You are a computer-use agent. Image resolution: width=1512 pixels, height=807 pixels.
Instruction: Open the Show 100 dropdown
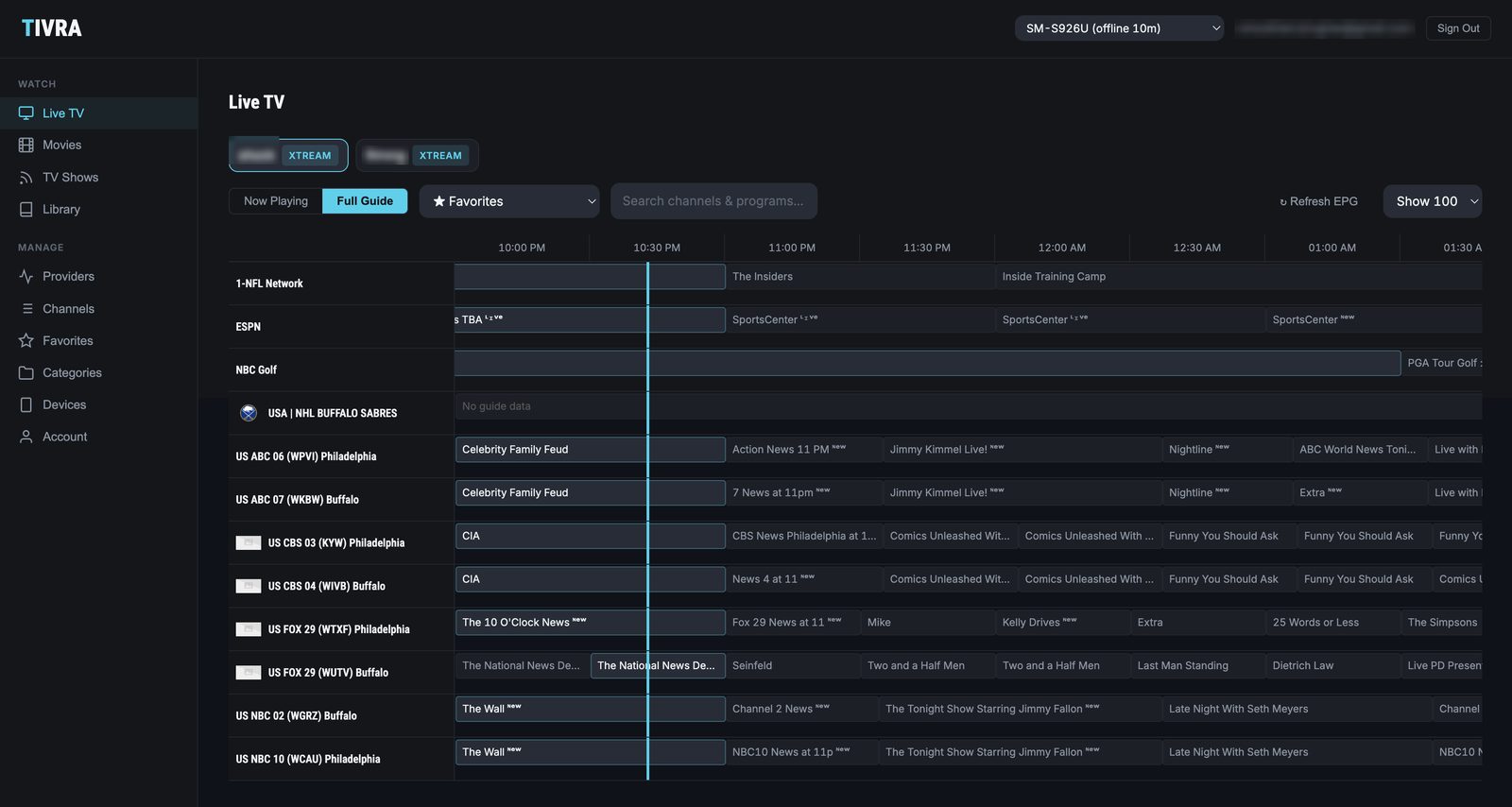(x=1433, y=201)
